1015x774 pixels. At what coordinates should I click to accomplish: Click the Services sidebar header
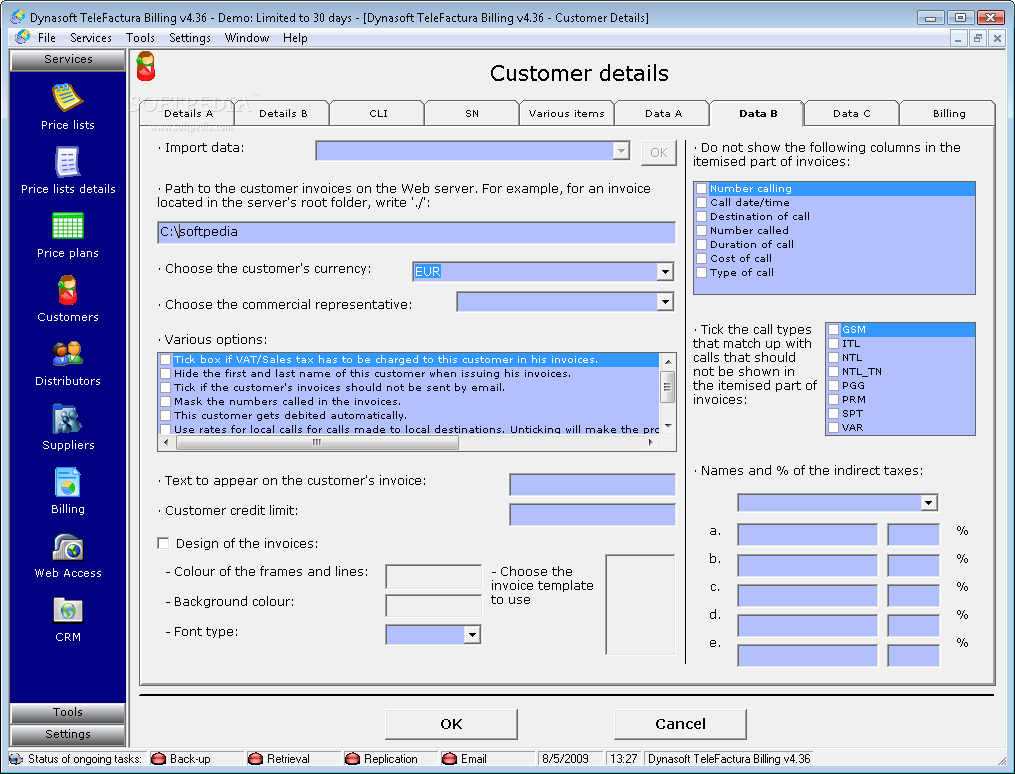click(67, 60)
